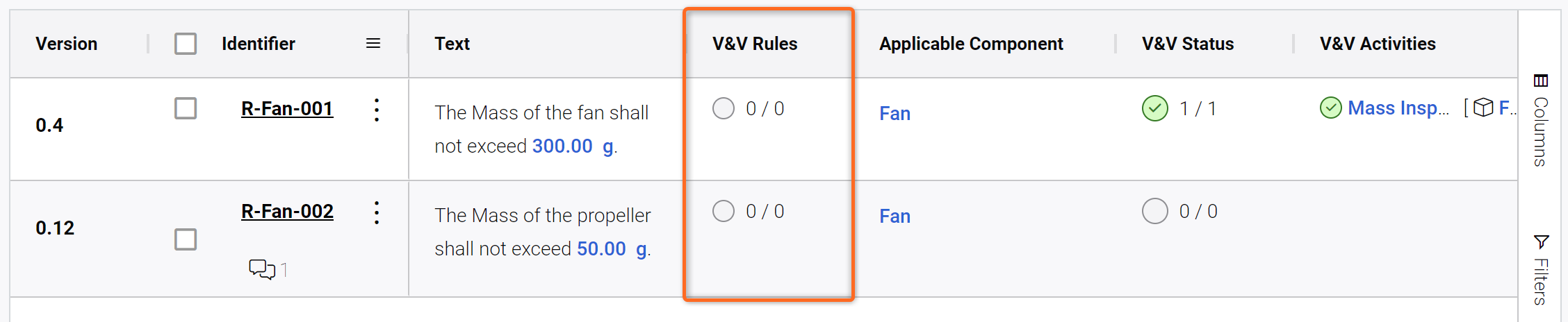Open the three-dot menu for R-Fan-002
Screen dimensions: 1568x322
point(377,212)
